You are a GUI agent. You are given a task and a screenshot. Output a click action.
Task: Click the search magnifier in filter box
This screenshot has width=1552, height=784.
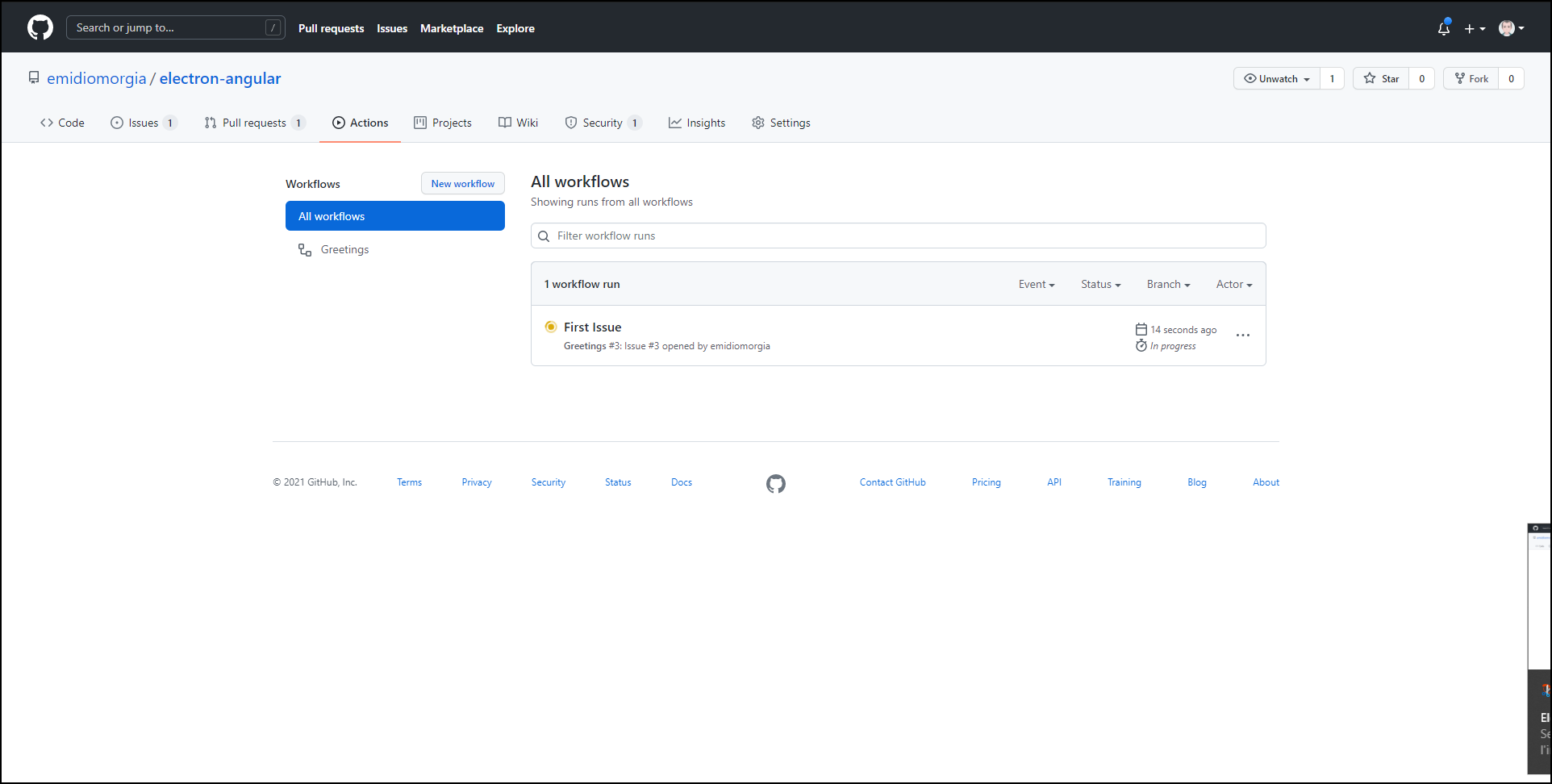pyautogui.click(x=544, y=236)
